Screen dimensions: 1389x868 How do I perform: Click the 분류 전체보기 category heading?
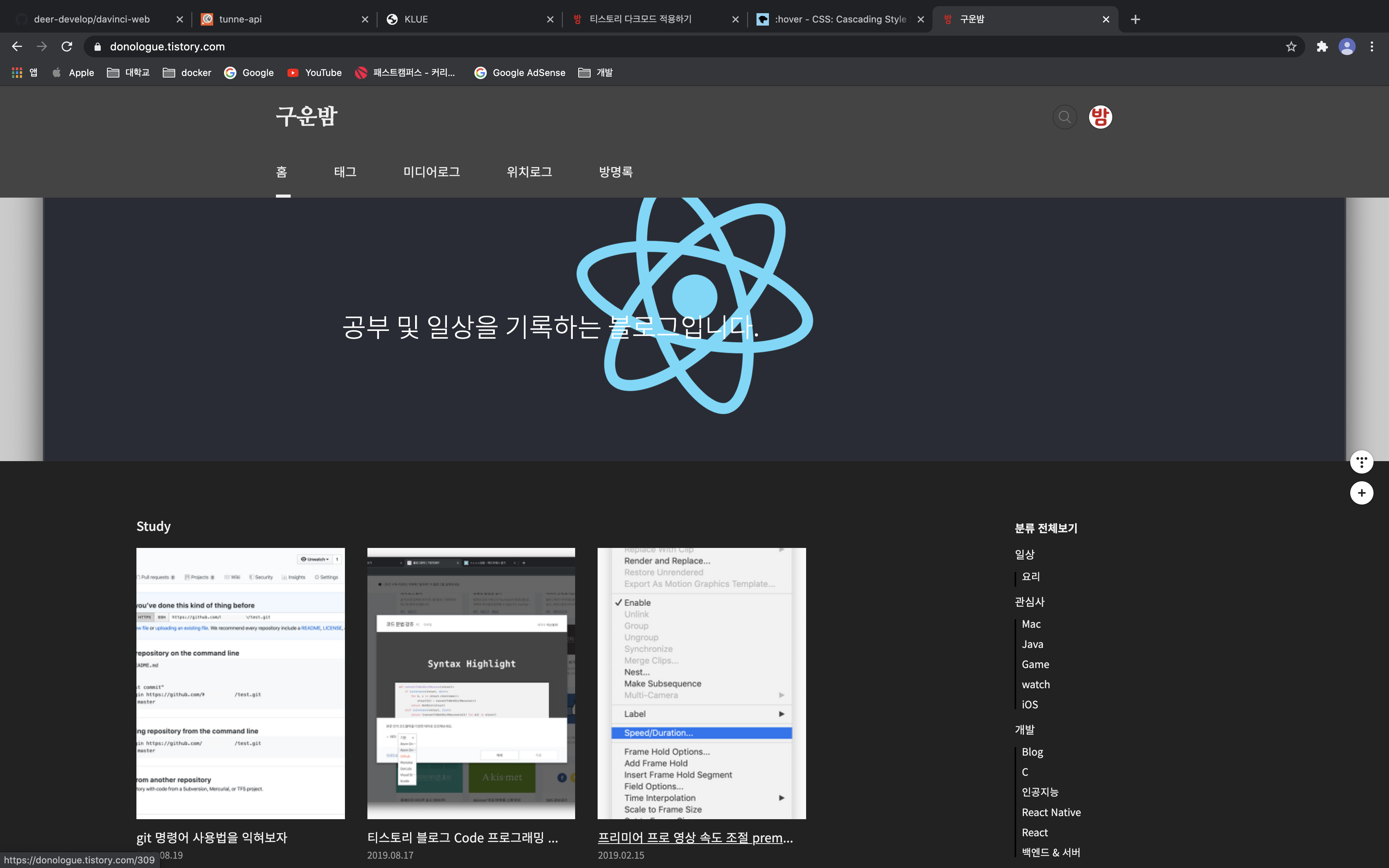(1046, 528)
